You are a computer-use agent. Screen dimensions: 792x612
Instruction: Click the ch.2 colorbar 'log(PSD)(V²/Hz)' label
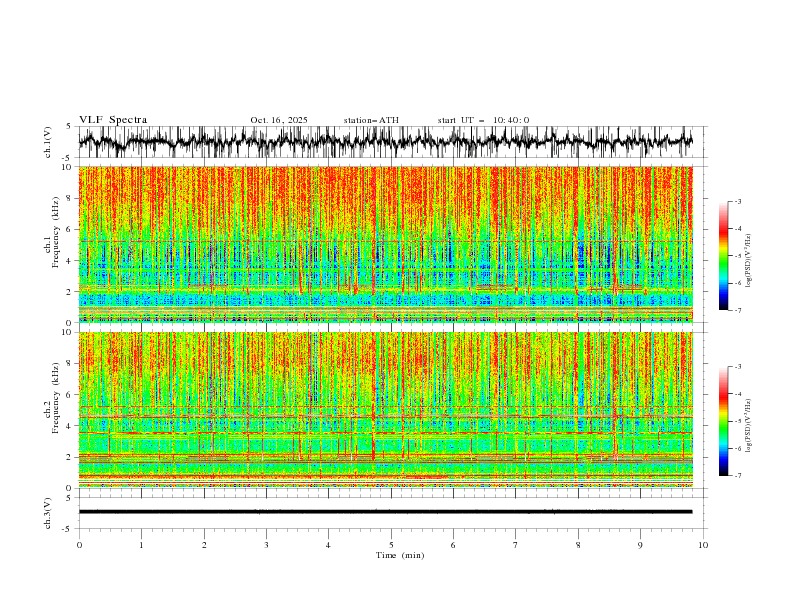click(x=749, y=426)
